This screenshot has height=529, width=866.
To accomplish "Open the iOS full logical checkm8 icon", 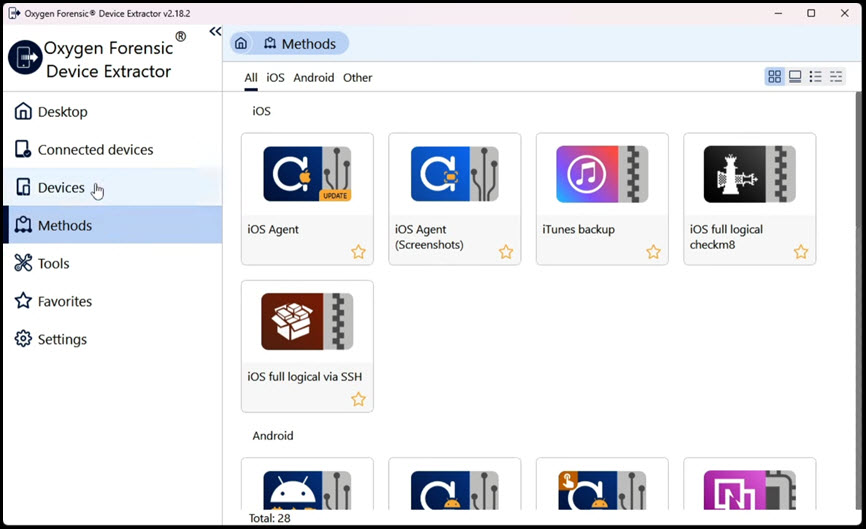I will 749,174.
